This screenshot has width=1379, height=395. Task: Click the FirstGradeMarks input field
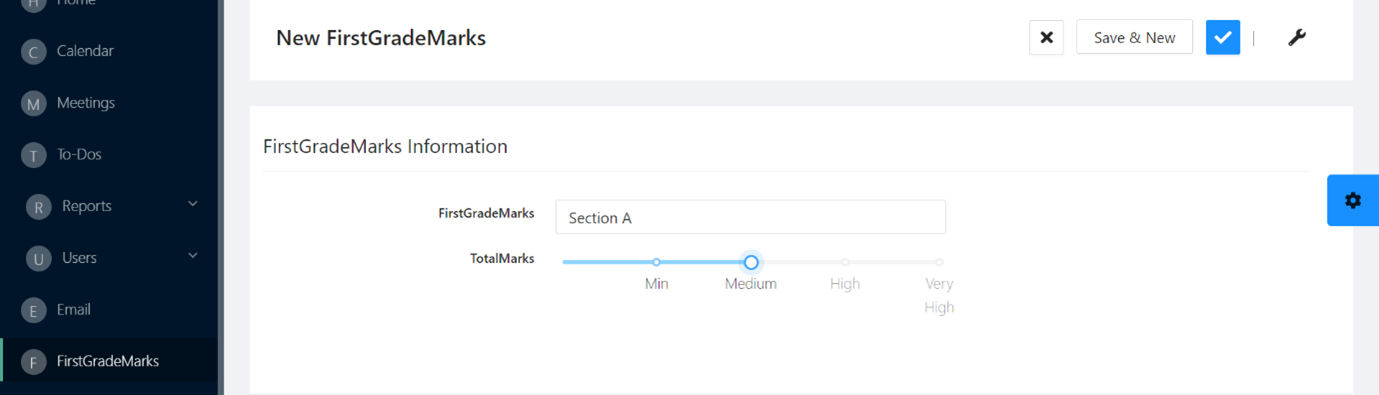pos(751,217)
